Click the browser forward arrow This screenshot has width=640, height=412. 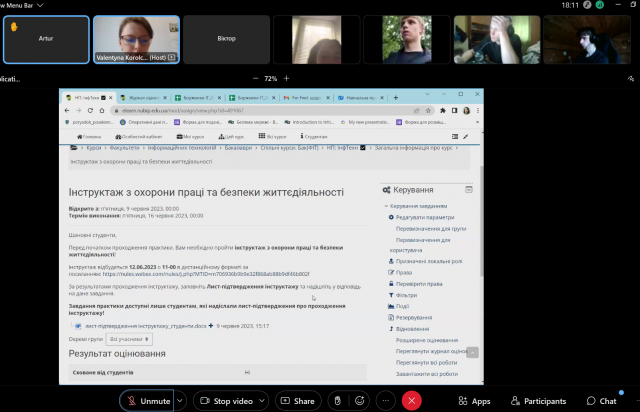78,111
